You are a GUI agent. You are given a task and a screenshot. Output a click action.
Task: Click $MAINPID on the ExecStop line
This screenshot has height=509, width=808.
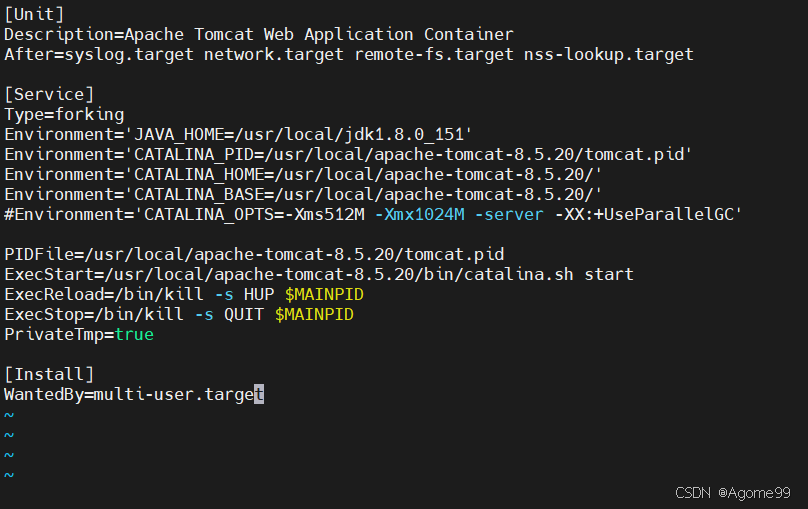(314, 315)
